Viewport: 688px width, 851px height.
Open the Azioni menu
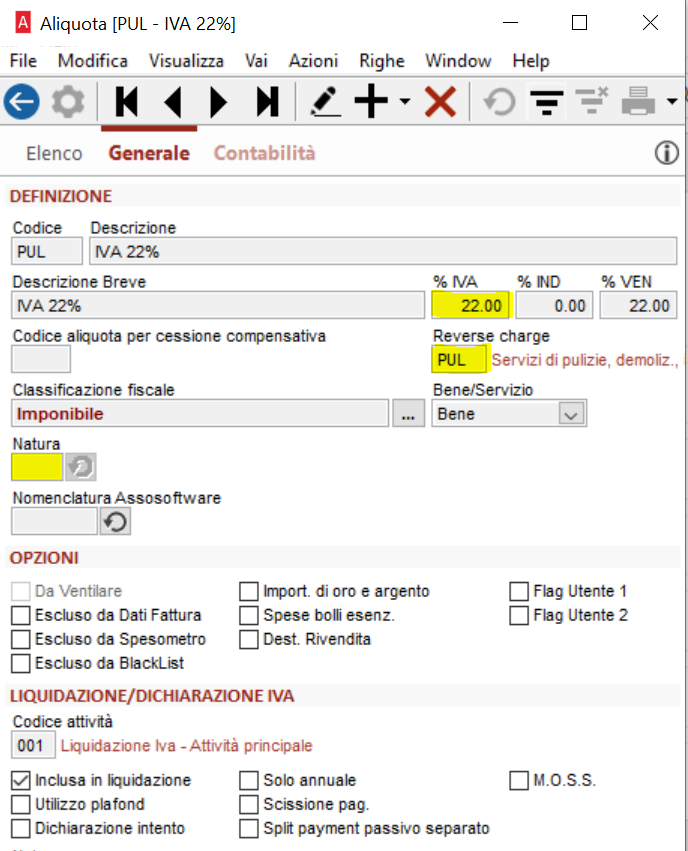tap(313, 61)
